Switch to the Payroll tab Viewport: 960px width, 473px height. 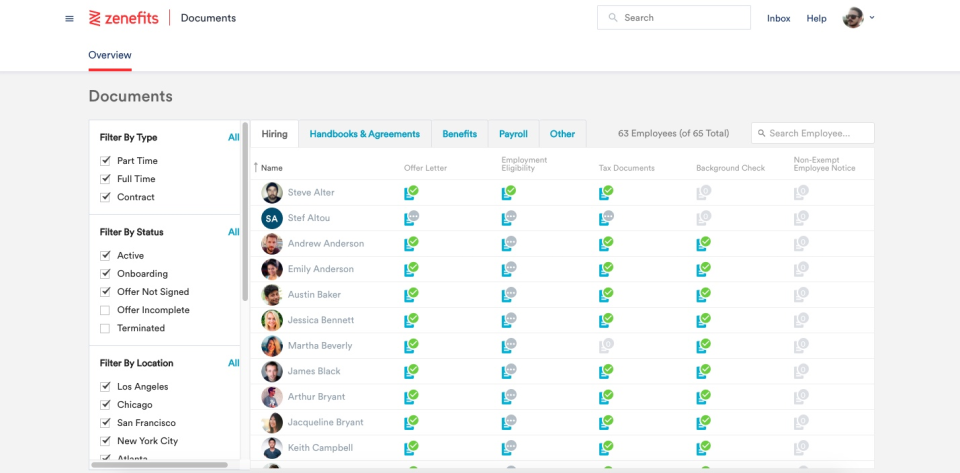[513, 134]
